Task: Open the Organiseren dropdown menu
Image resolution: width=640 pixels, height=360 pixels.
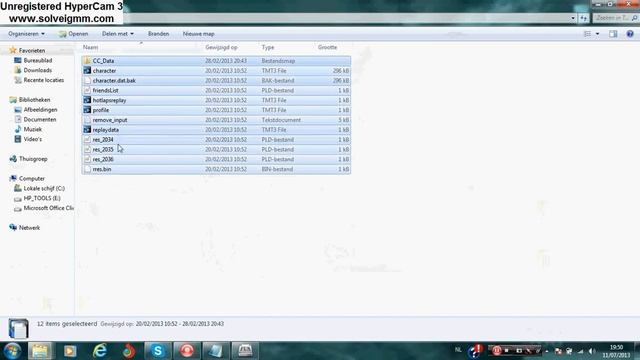Action: pos(27,34)
